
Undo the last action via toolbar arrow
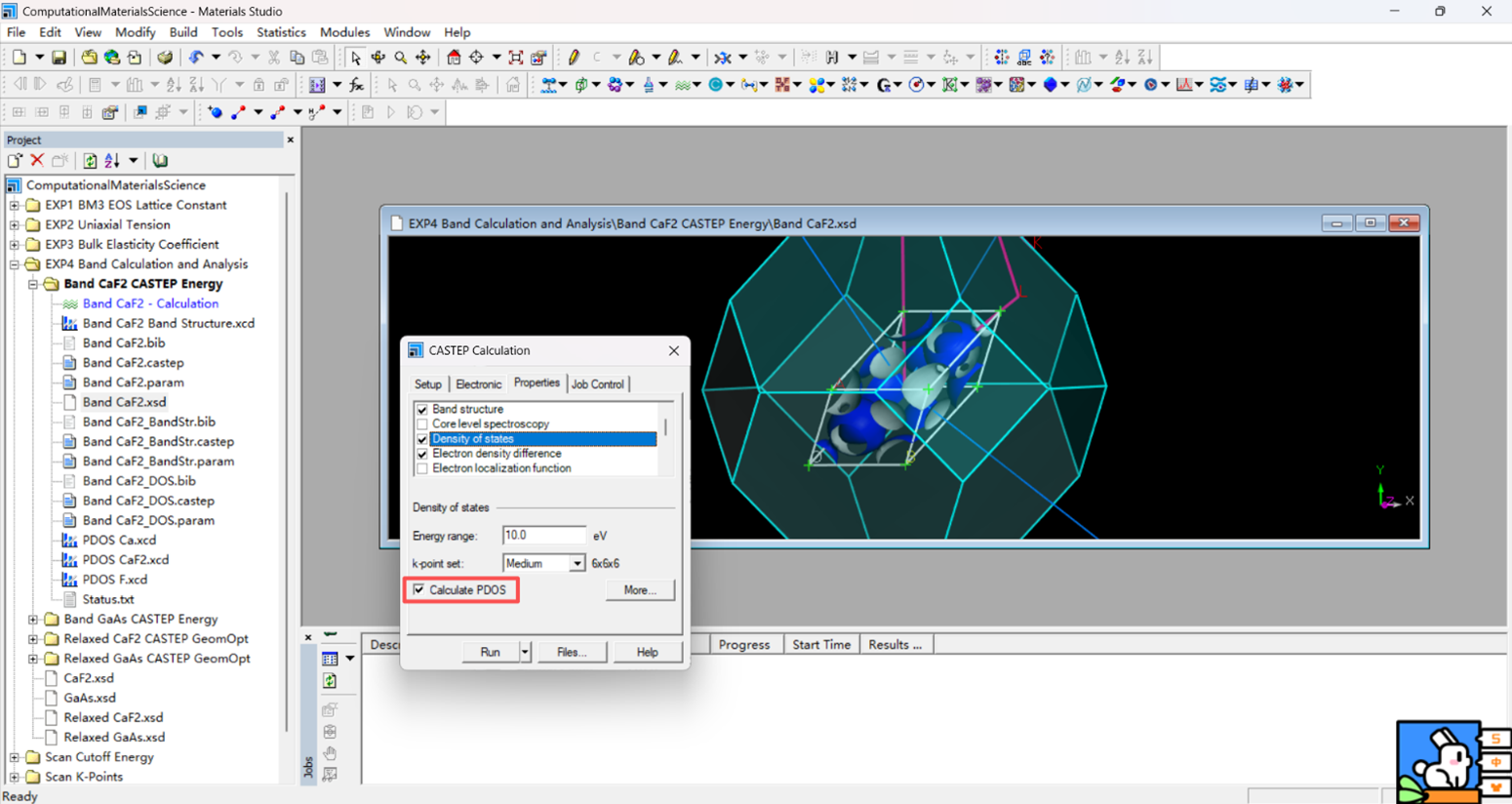(x=196, y=58)
